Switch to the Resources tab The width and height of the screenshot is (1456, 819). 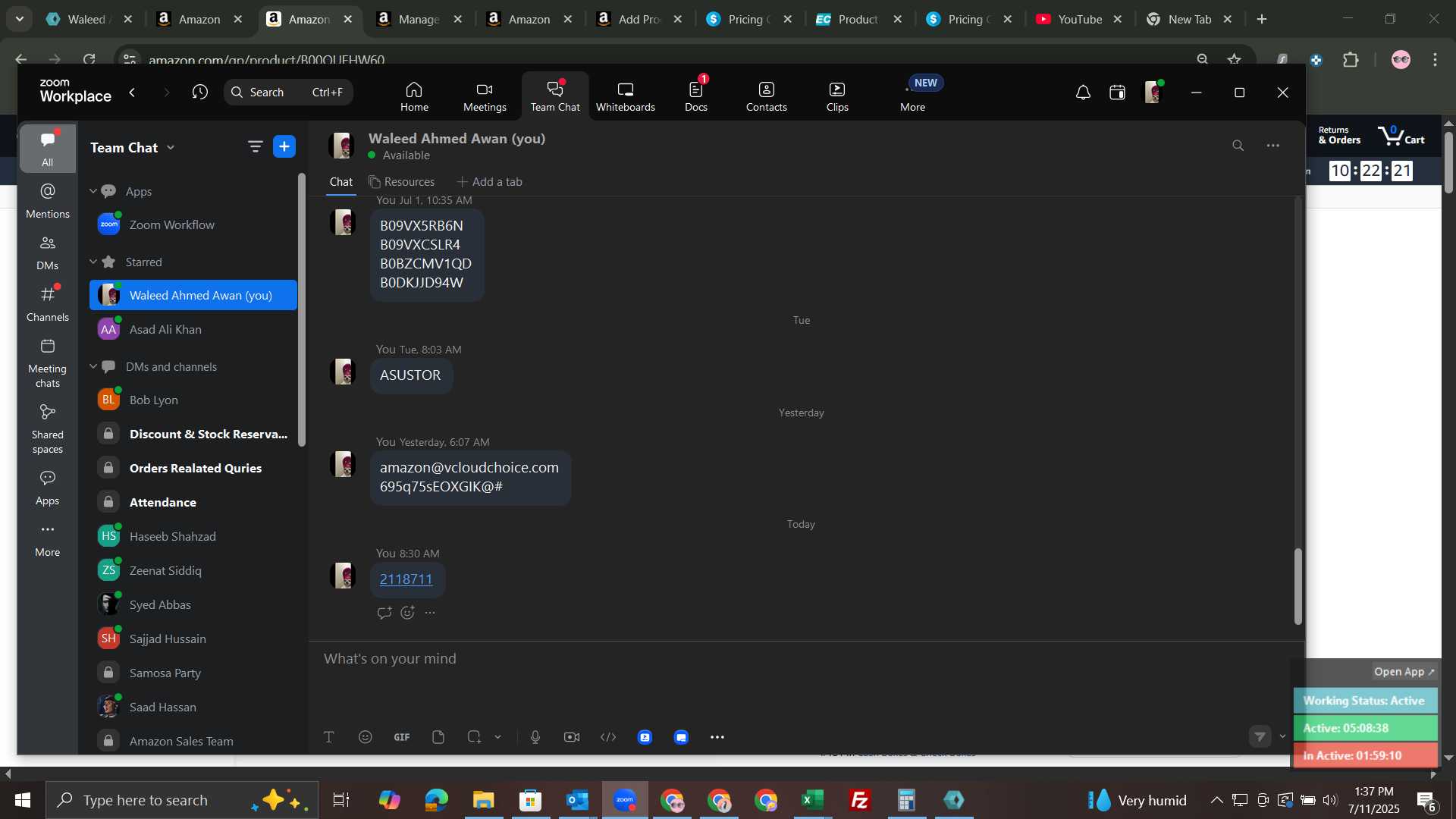click(x=402, y=182)
